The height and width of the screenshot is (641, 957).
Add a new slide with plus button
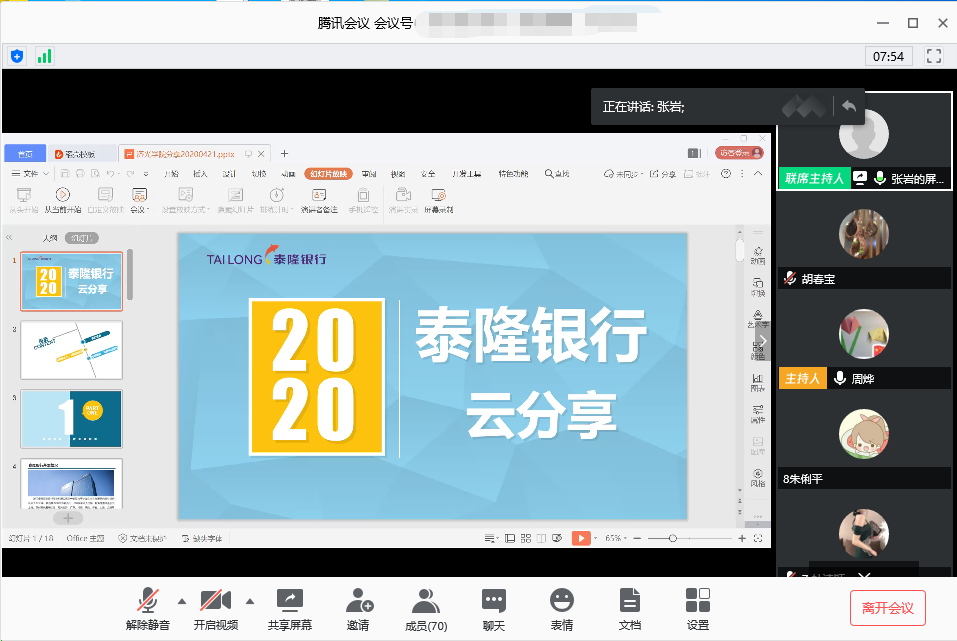(x=68, y=518)
